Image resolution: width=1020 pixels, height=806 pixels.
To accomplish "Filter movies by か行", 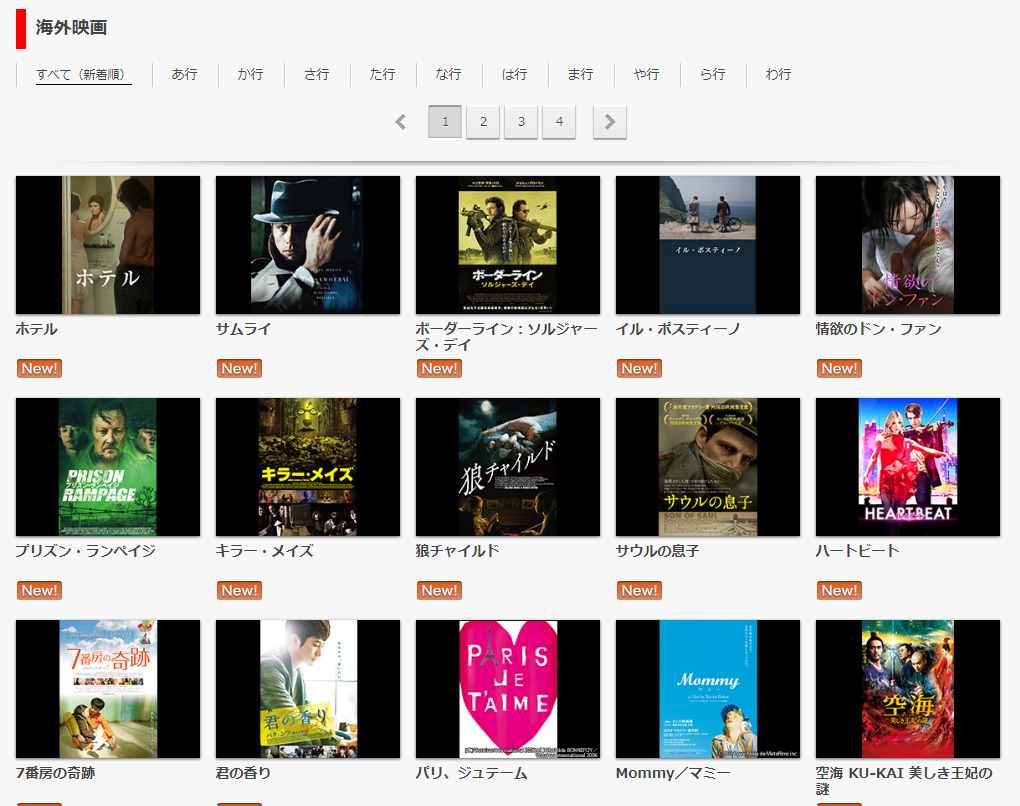I will (250, 74).
